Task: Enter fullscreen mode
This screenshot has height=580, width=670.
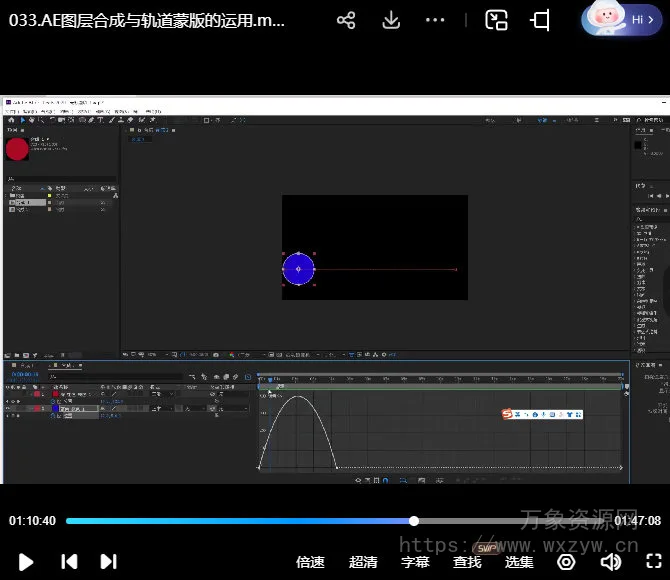Action: point(654,562)
